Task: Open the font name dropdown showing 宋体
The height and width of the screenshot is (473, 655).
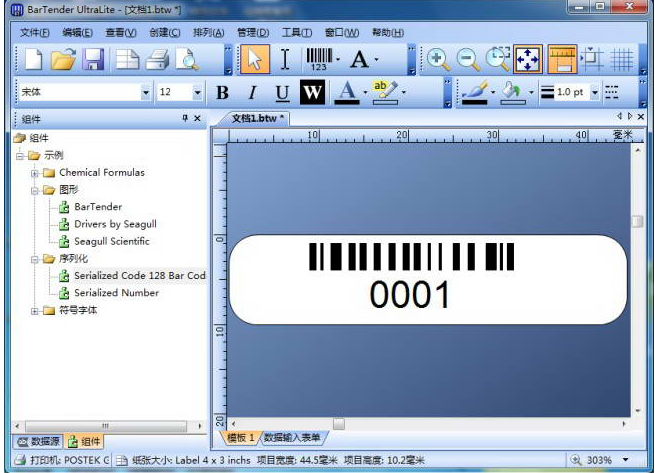Action: click(146, 92)
